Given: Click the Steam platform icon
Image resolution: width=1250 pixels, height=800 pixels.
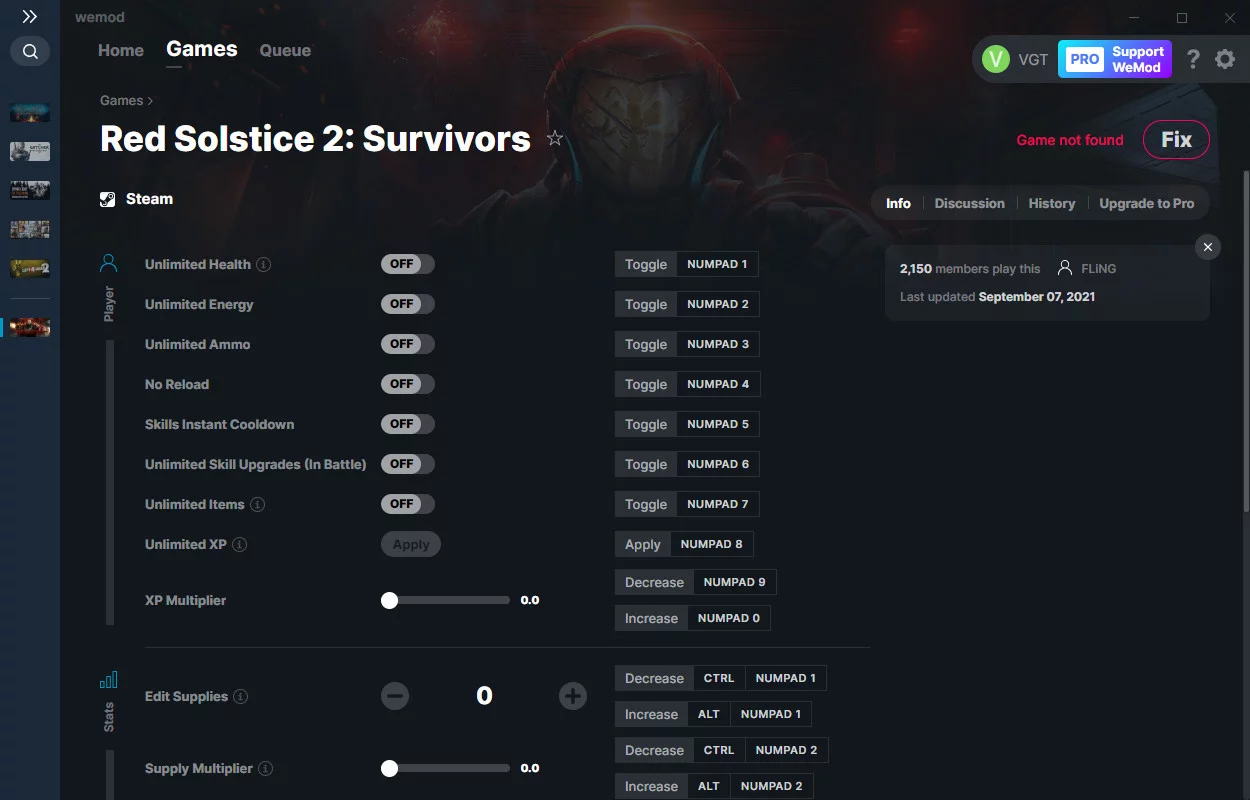Looking at the screenshot, I should (108, 199).
